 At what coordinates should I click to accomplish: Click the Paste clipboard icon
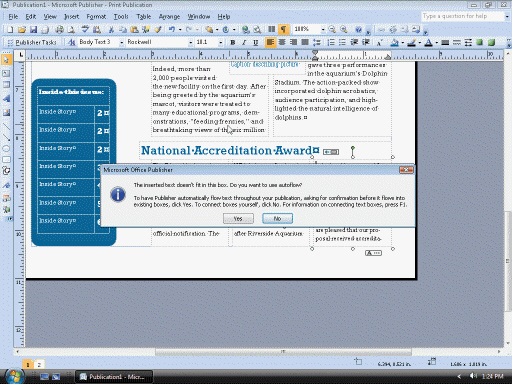coord(134,30)
